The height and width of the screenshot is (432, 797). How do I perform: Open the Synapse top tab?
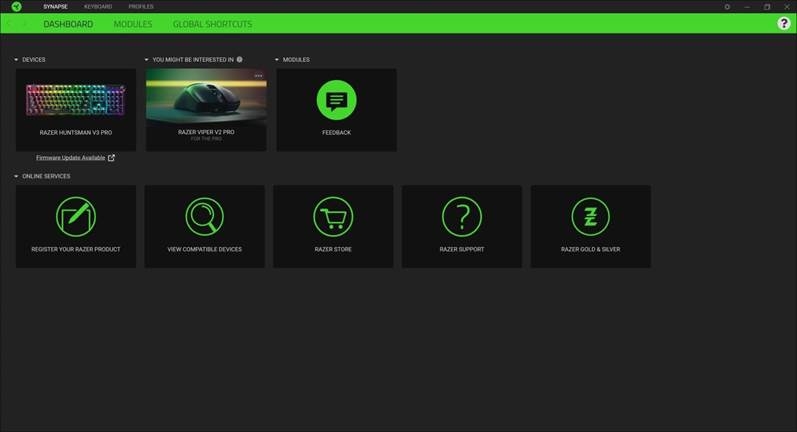coord(55,7)
